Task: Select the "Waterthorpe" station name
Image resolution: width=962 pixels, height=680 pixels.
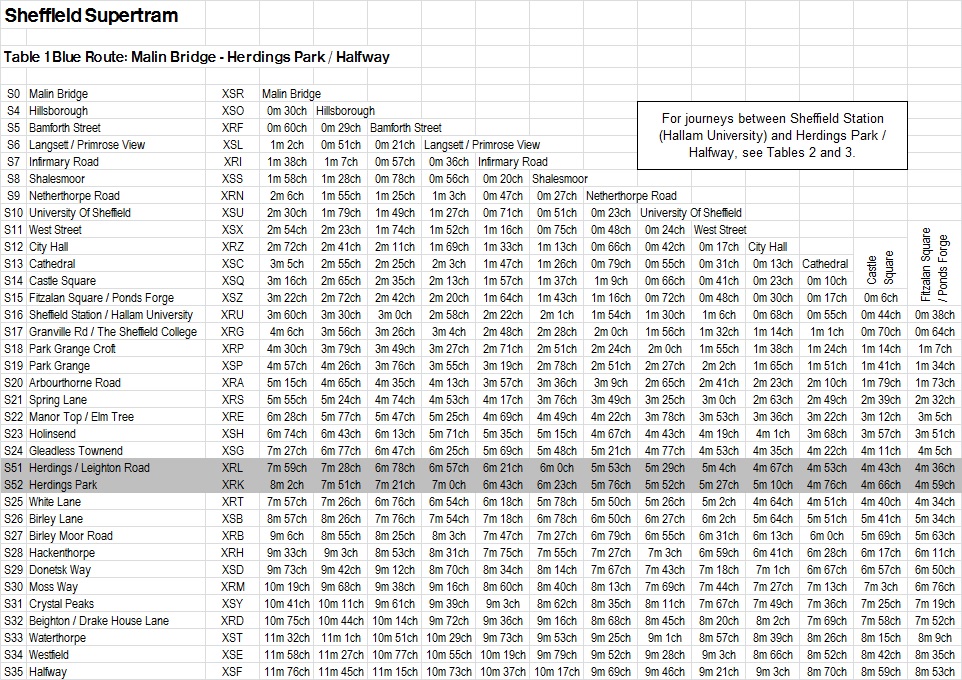Action: [58, 638]
